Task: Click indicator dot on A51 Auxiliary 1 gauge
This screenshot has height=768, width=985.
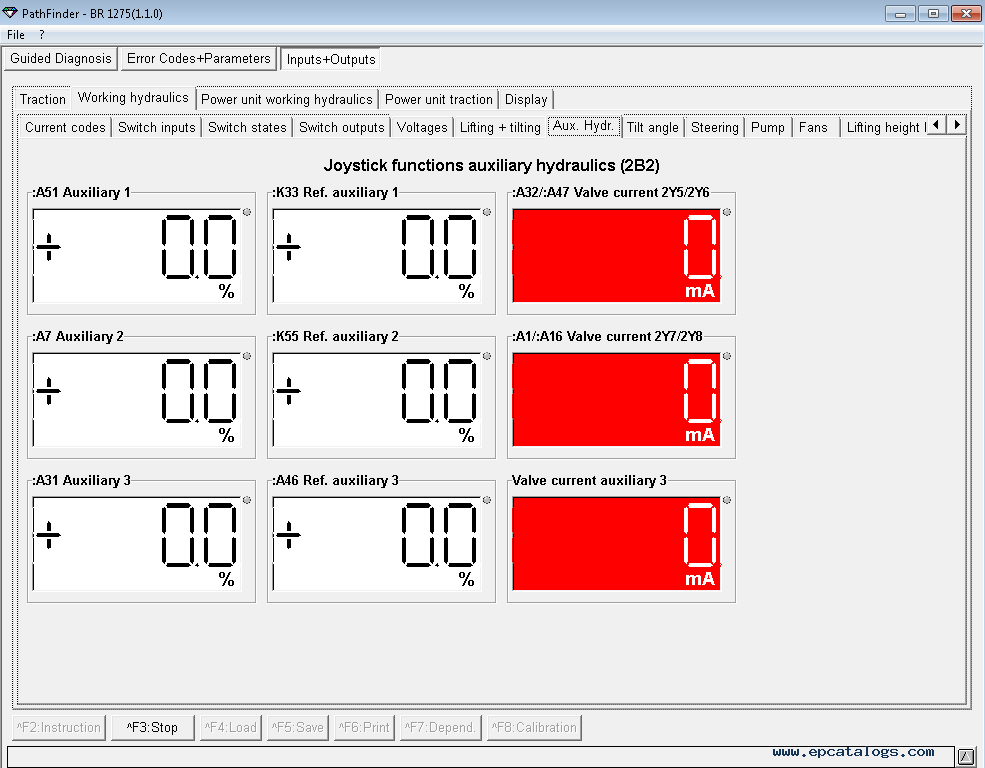Action: (x=247, y=212)
